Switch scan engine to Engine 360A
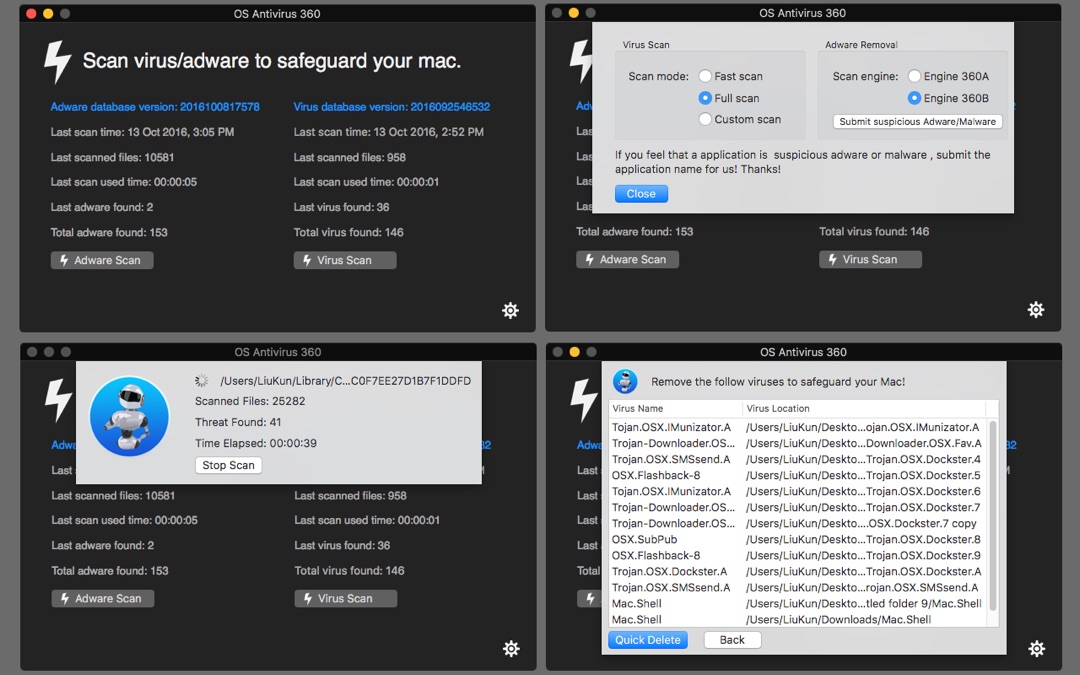Screen dimensions: 1080x675 click(915, 76)
